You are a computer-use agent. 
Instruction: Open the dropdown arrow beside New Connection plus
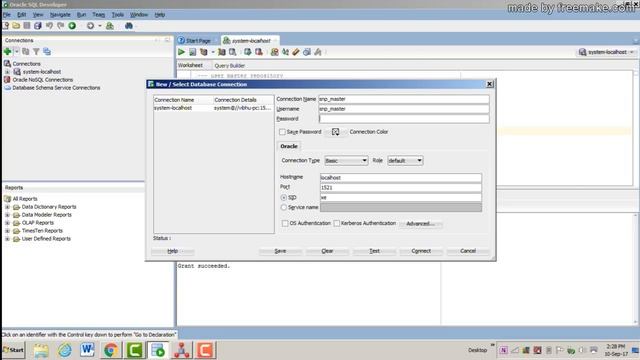16,51
